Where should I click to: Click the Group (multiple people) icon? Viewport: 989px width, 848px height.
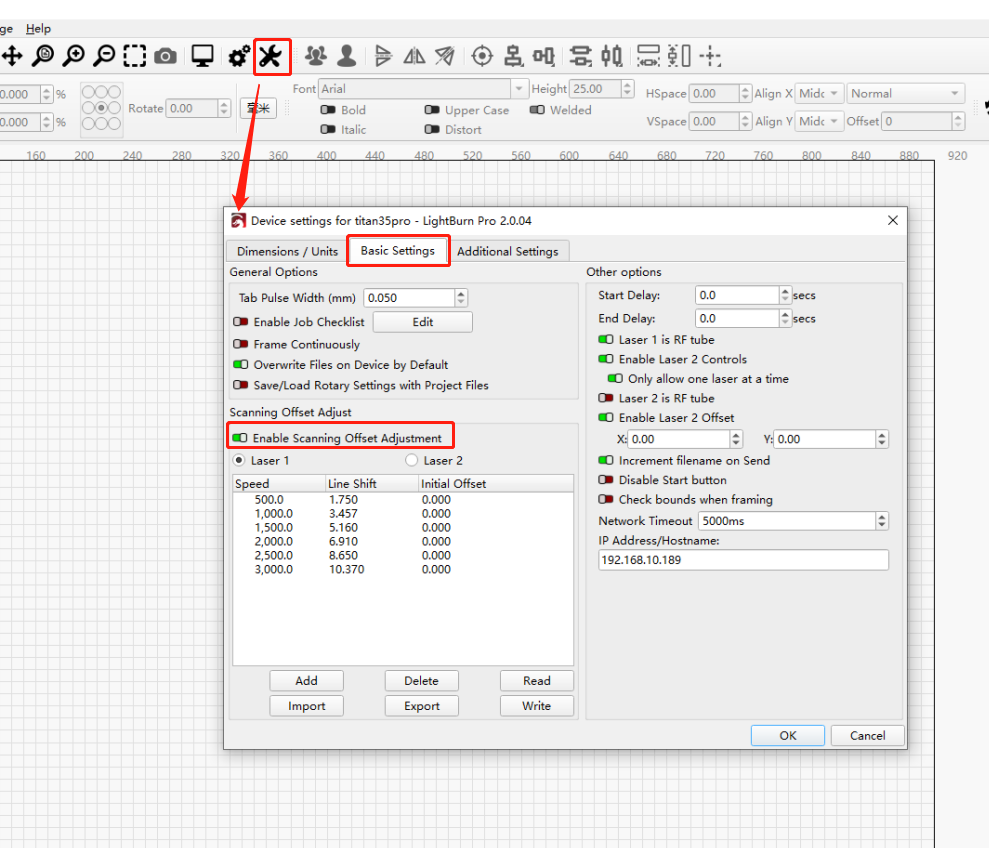(316, 56)
